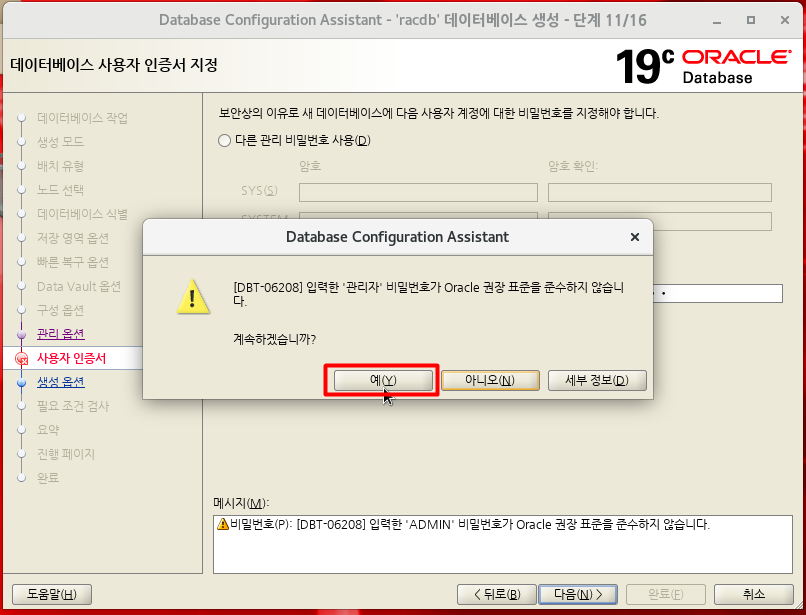Close the main assistant window
Image resolution: width=806 pixels, height=615 pixels.
(x=785, y=21)
